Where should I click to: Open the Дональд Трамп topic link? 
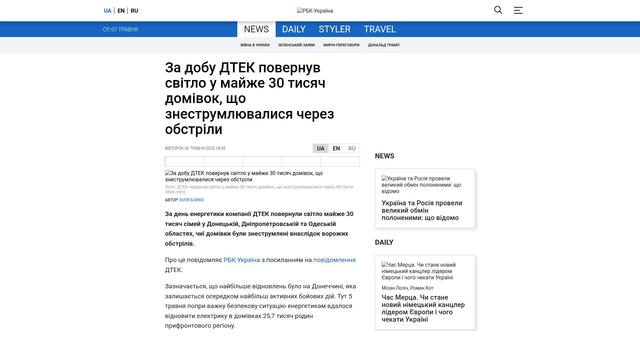click(x=384, y=45)
